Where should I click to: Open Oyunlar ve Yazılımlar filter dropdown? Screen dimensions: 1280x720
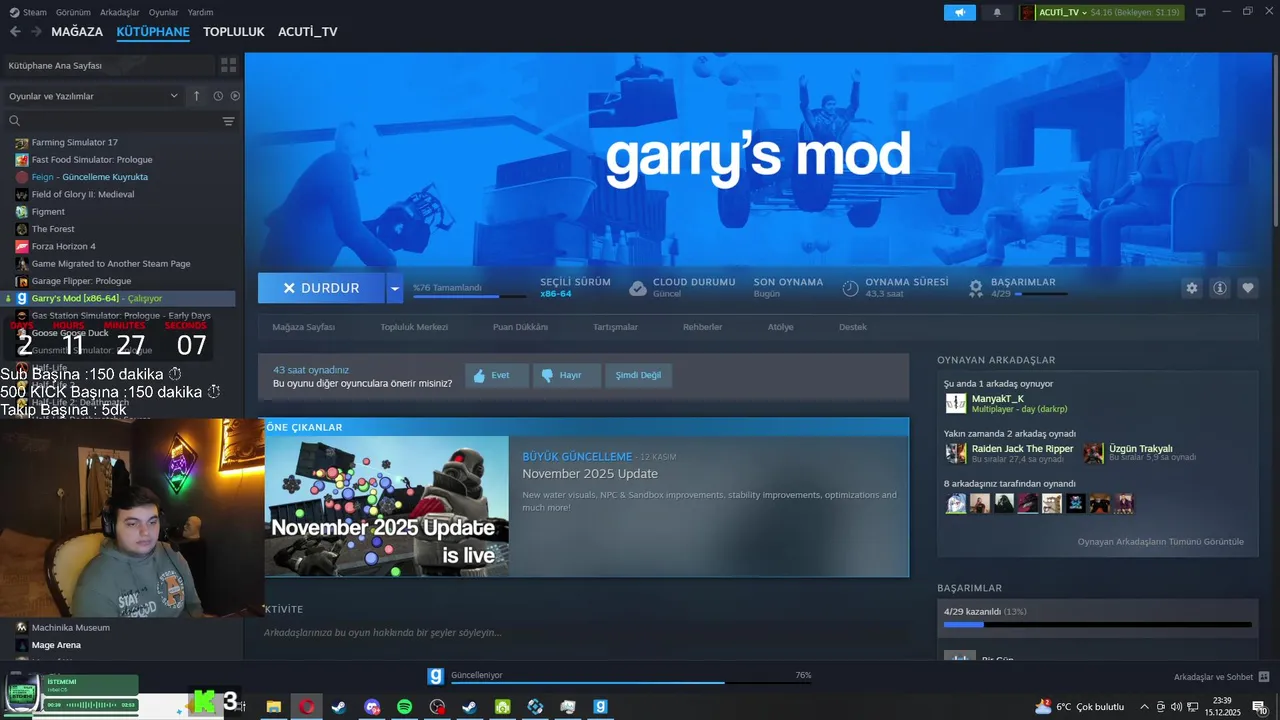click(93, 96)
